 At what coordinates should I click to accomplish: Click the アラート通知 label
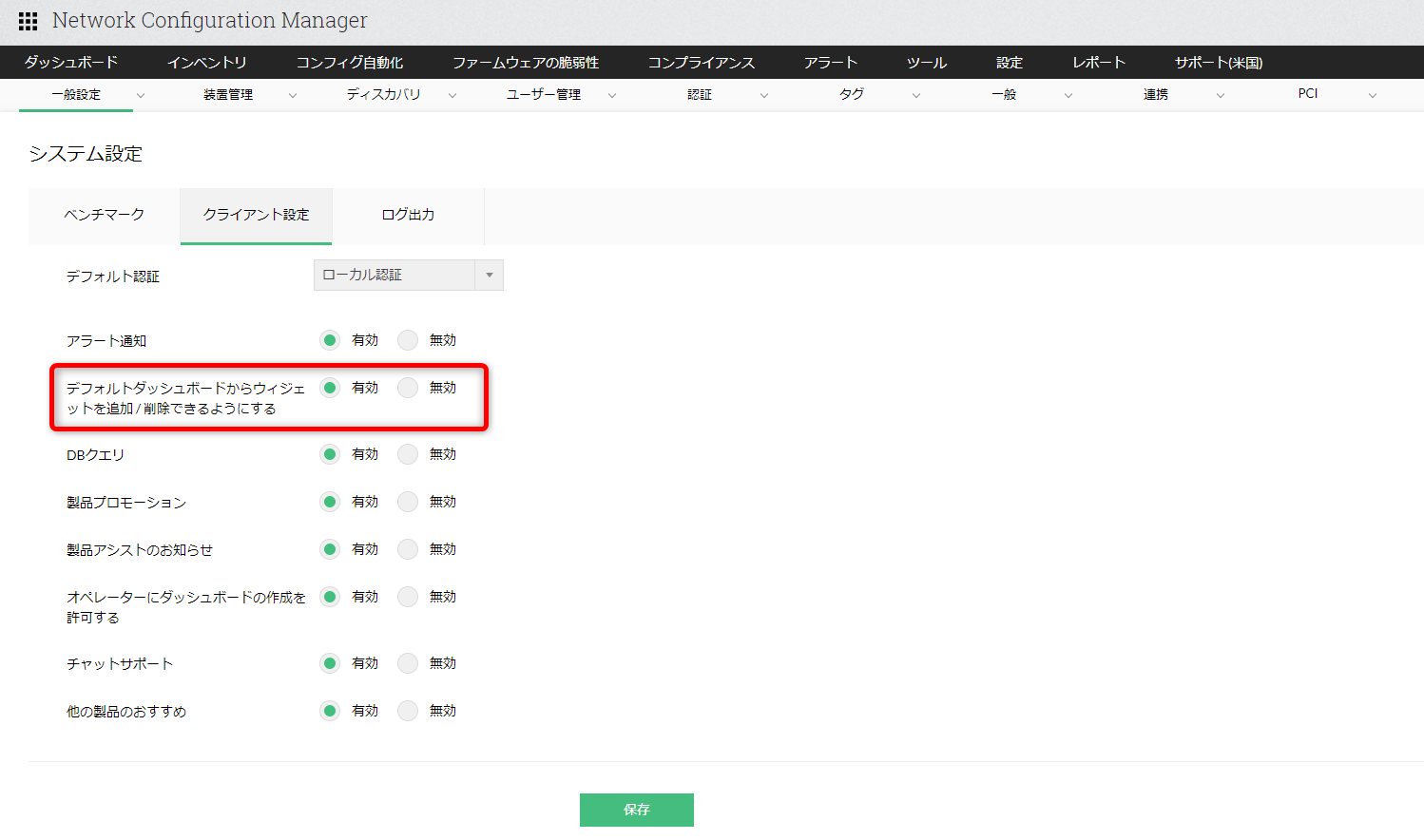106,341
